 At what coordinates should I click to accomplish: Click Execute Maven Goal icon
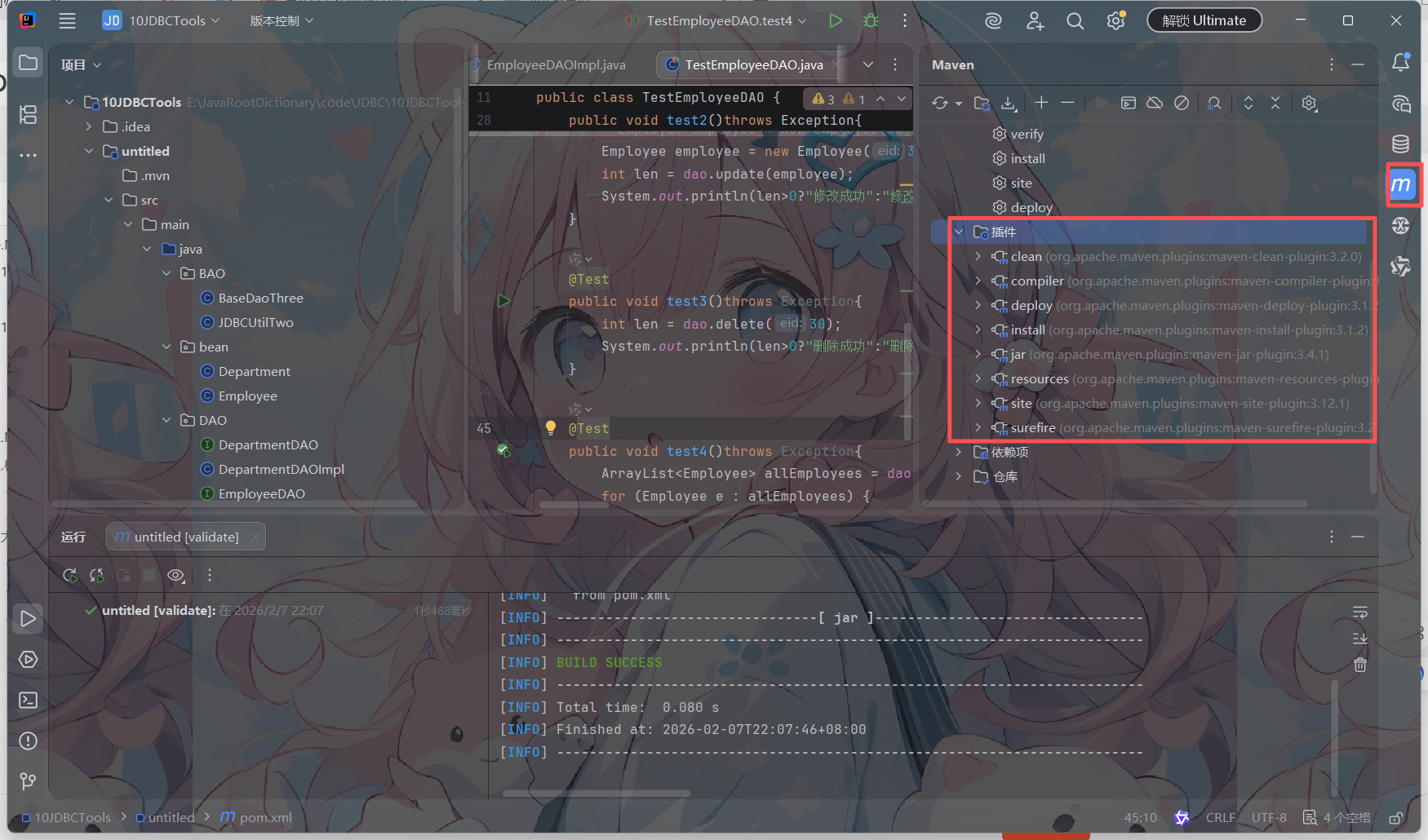coord(1129,104)
